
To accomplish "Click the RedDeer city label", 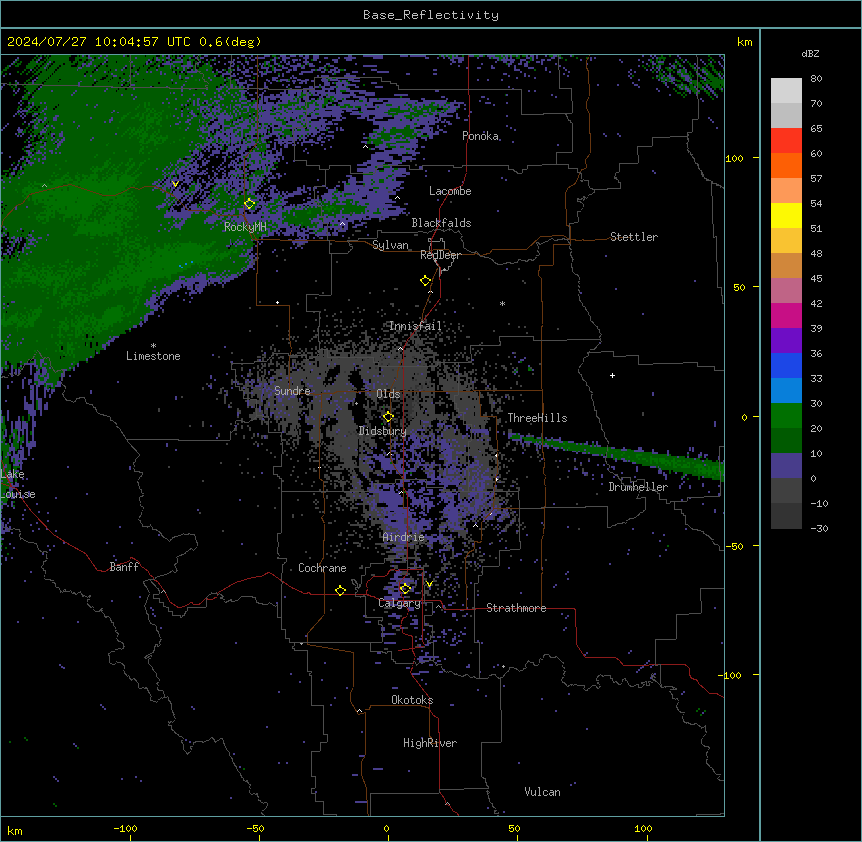I will point(441,255).
